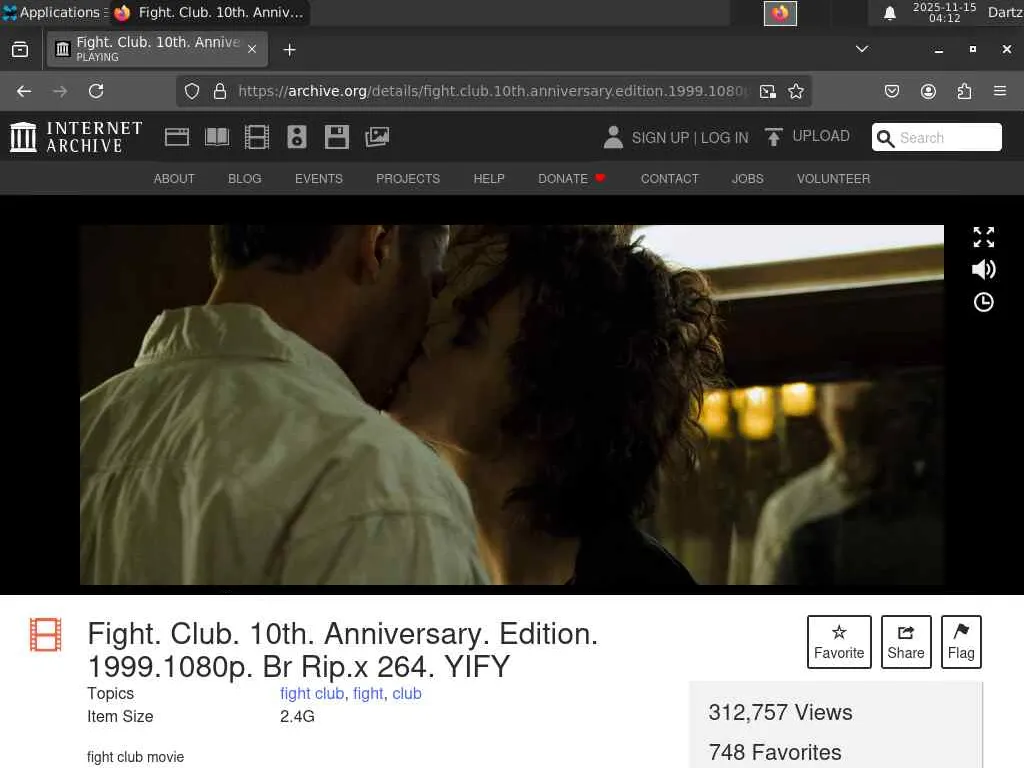
Task: Enter fullscreen in the video player
Action: point(984,237)
